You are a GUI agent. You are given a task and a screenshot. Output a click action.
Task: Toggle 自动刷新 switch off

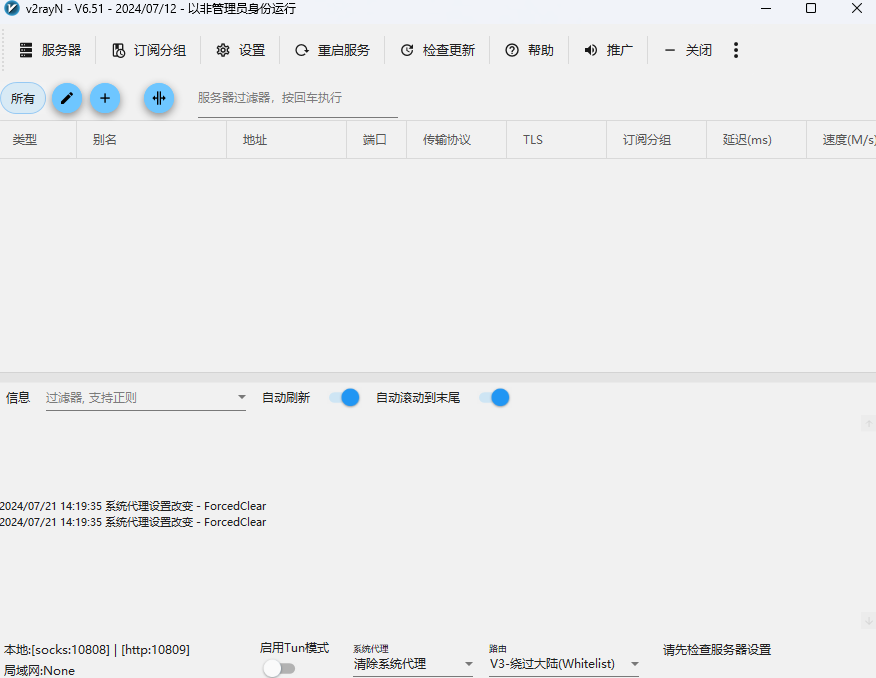[344, 397]
